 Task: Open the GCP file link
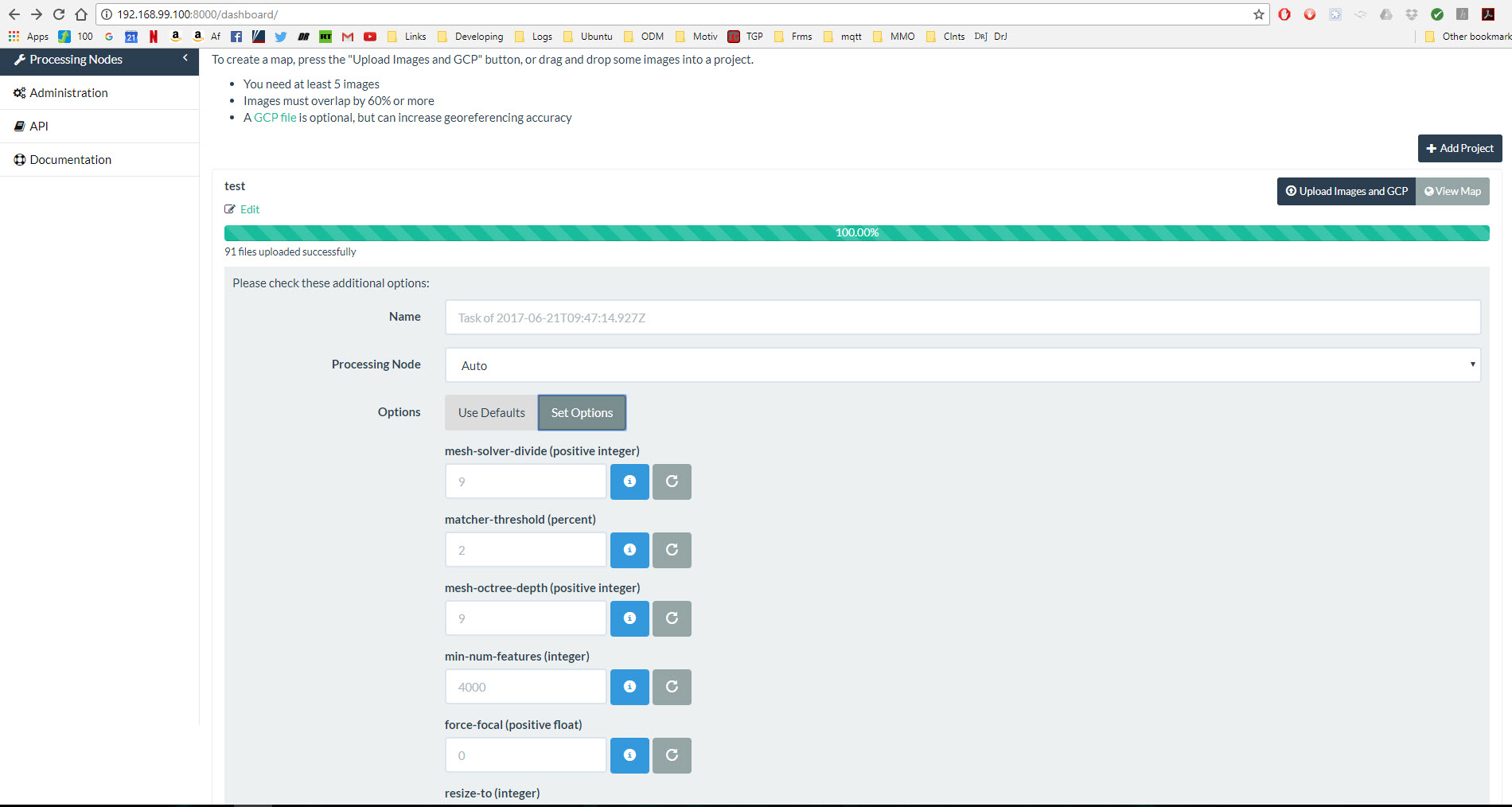[x=275, y=118]
